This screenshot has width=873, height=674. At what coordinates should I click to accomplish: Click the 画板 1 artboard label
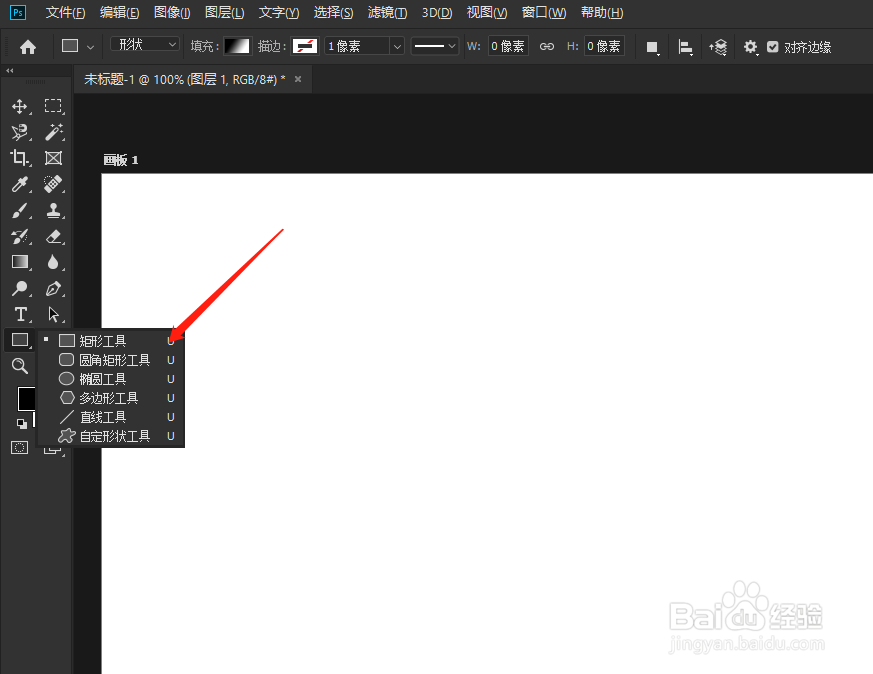pos(121,160)
